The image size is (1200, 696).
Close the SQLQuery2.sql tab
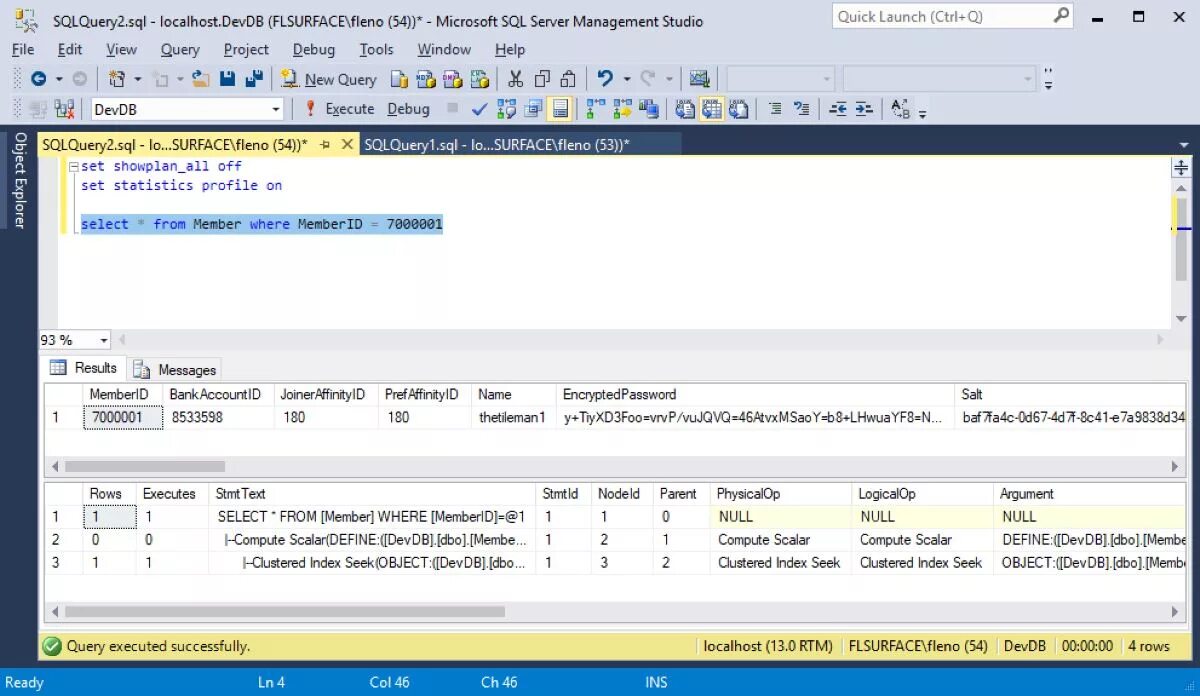(x=347, y=144)
